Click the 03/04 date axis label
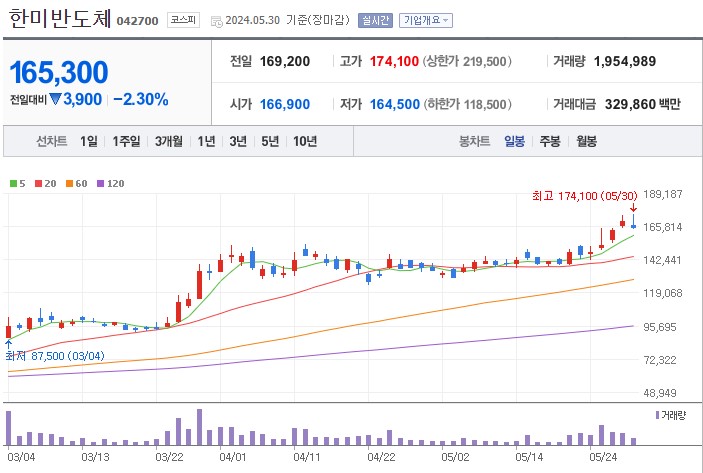Image resolution: width=703 pixels, height=473 pixels. pyautogui.click(x=21, y=457)
